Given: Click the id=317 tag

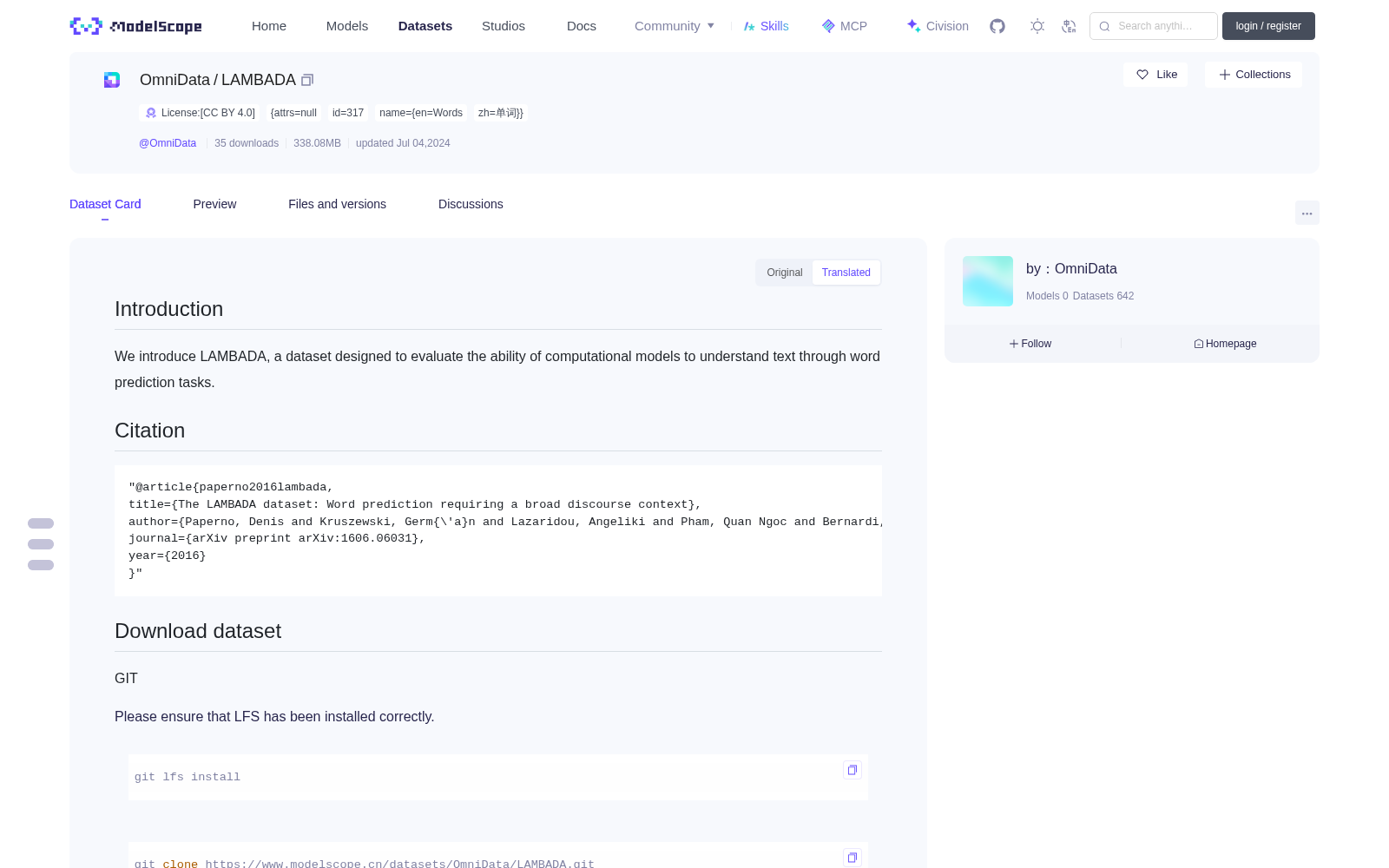Looking at the screenshot, I should pyautogui.click(x=348, y=113).
